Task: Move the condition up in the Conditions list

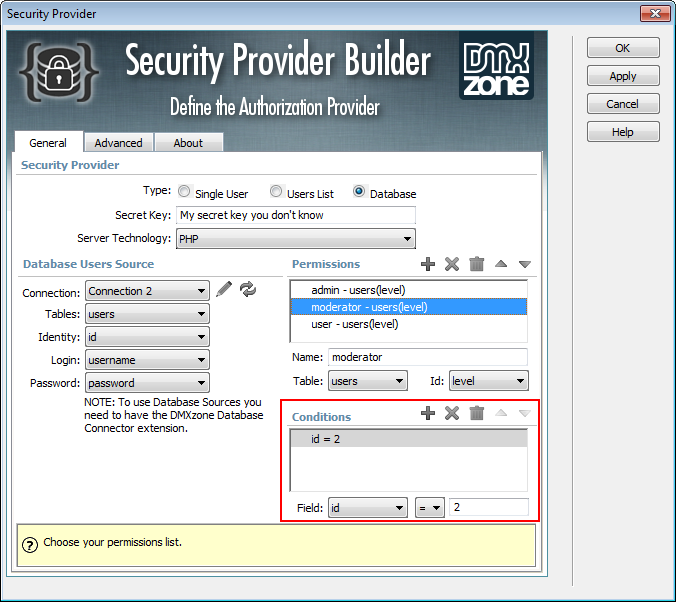Action: pos(501,413)
